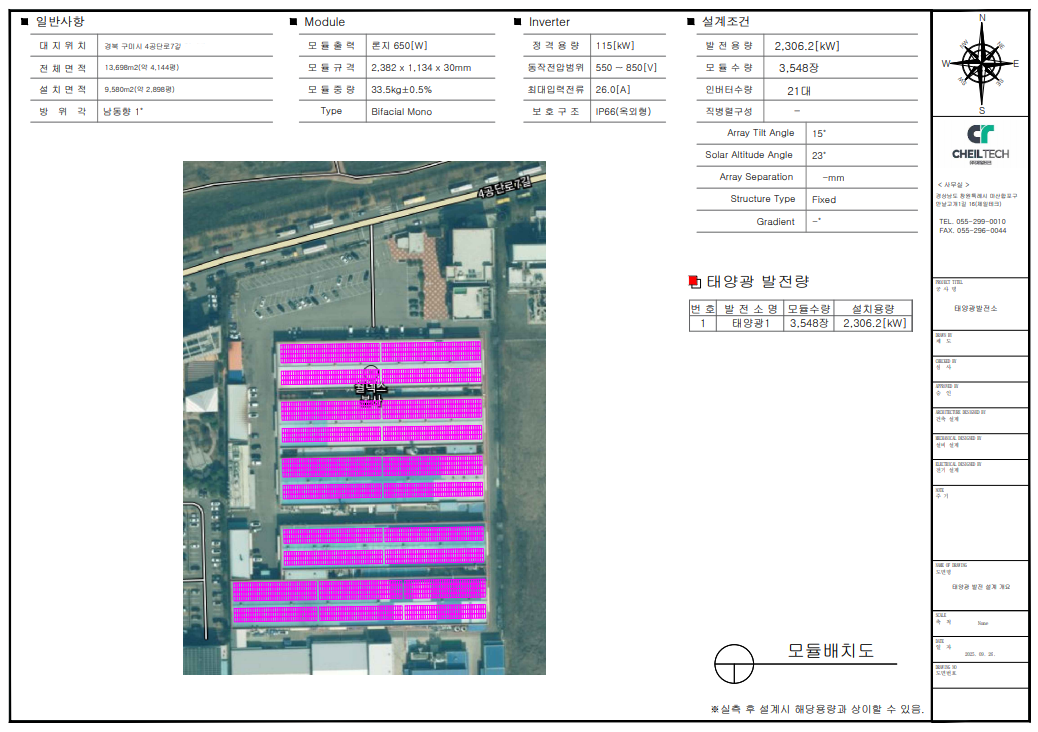Click the black bullet beside 일반사항
The width and height of the screenshot is (1038, 732).
[x=24, y=22]
